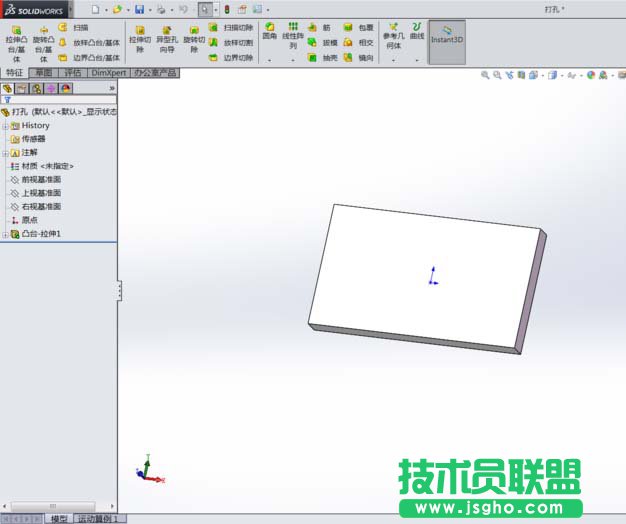Screen dimensions: 626x524
Task: Switch to the 运动算例 1 motion study tab
Action: pyautogui.click(x=98, y=519)
